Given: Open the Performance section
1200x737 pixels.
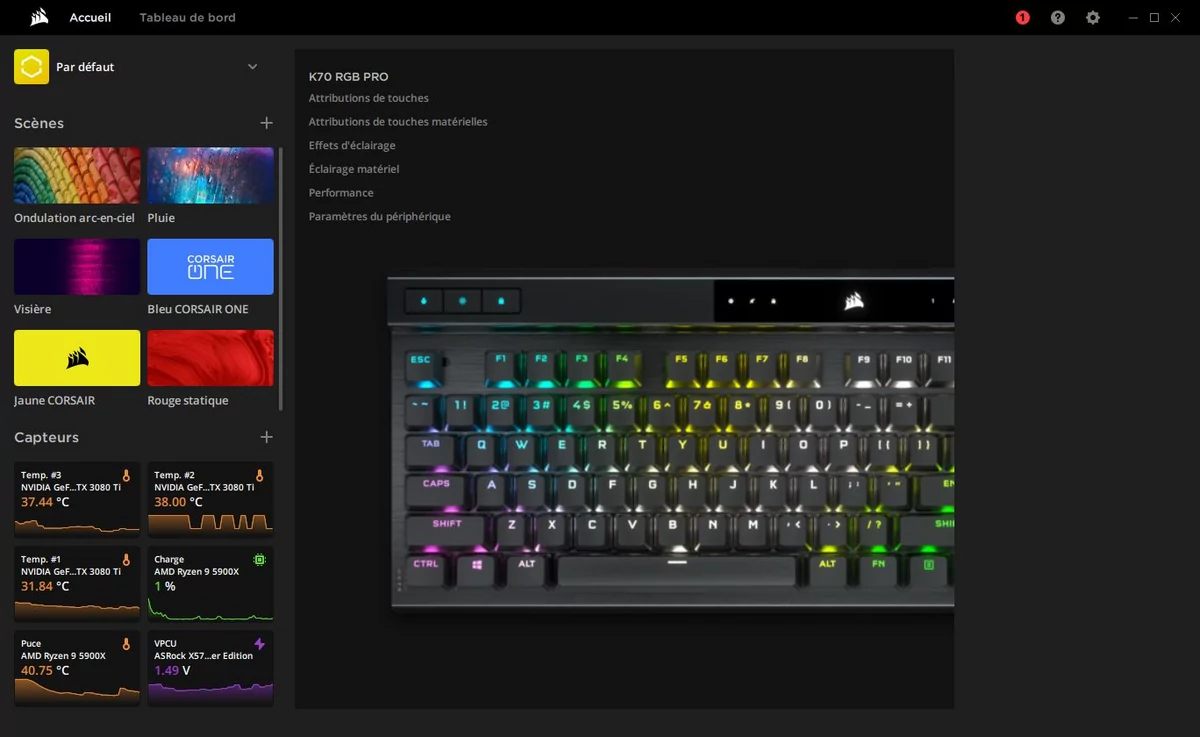Looking at the screenshot, I should pyautogui.click(x=341, y=193).
